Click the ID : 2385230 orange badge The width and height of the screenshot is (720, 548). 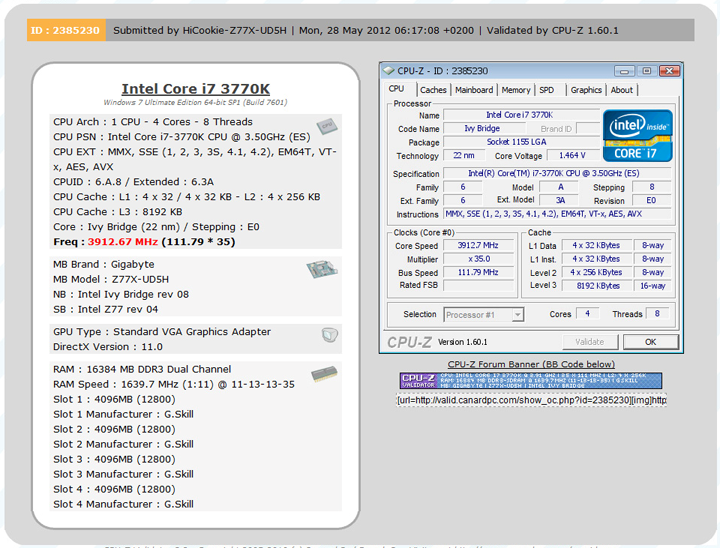pos(66,30)
